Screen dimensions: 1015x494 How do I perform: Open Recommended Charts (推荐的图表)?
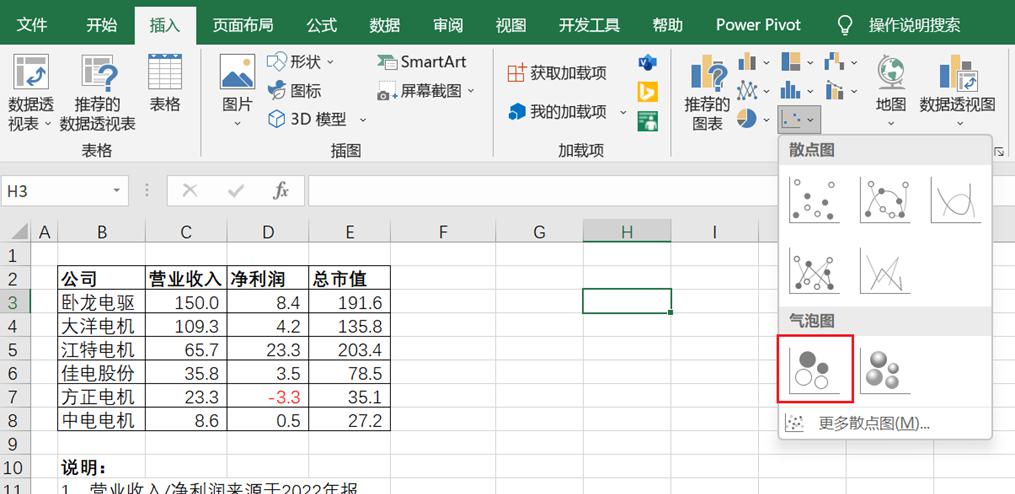707,93
